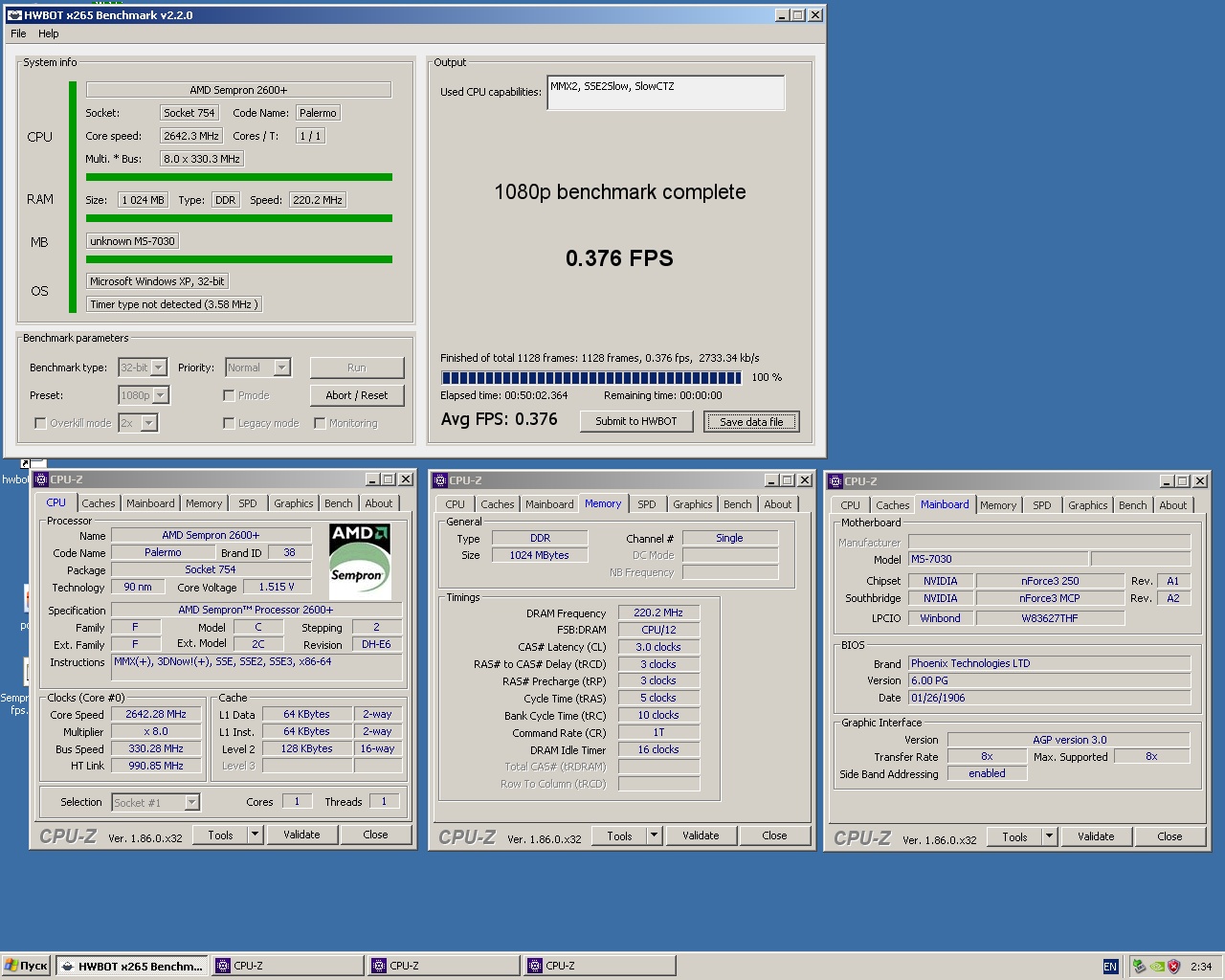Click Close in the CPU-Z Memory window
The width and height of the screenshot is (1225, 980).
pos(774,835)
